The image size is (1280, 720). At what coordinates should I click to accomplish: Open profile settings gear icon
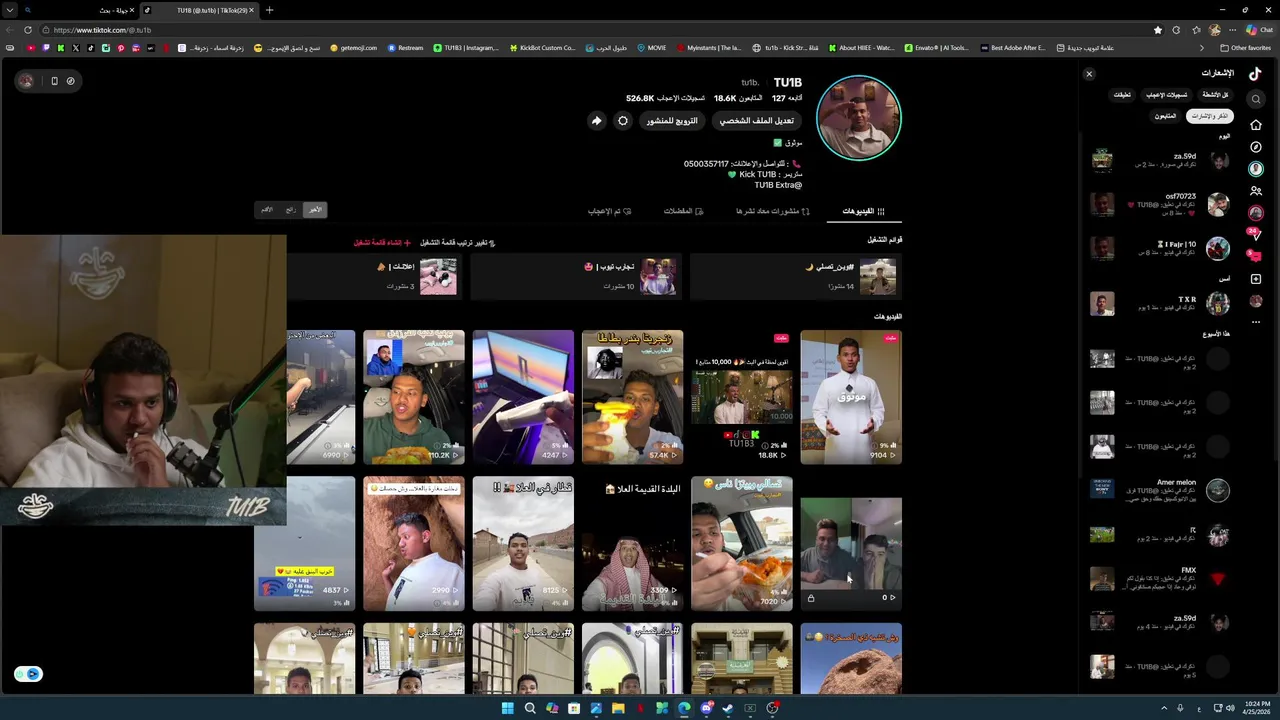623,121
